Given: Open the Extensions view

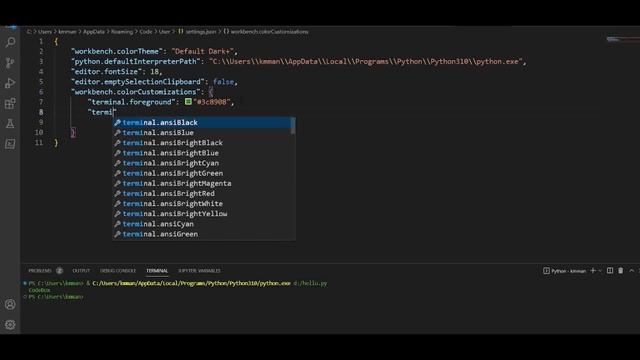Looking at the screenshot, I should [x=10, y=103].
